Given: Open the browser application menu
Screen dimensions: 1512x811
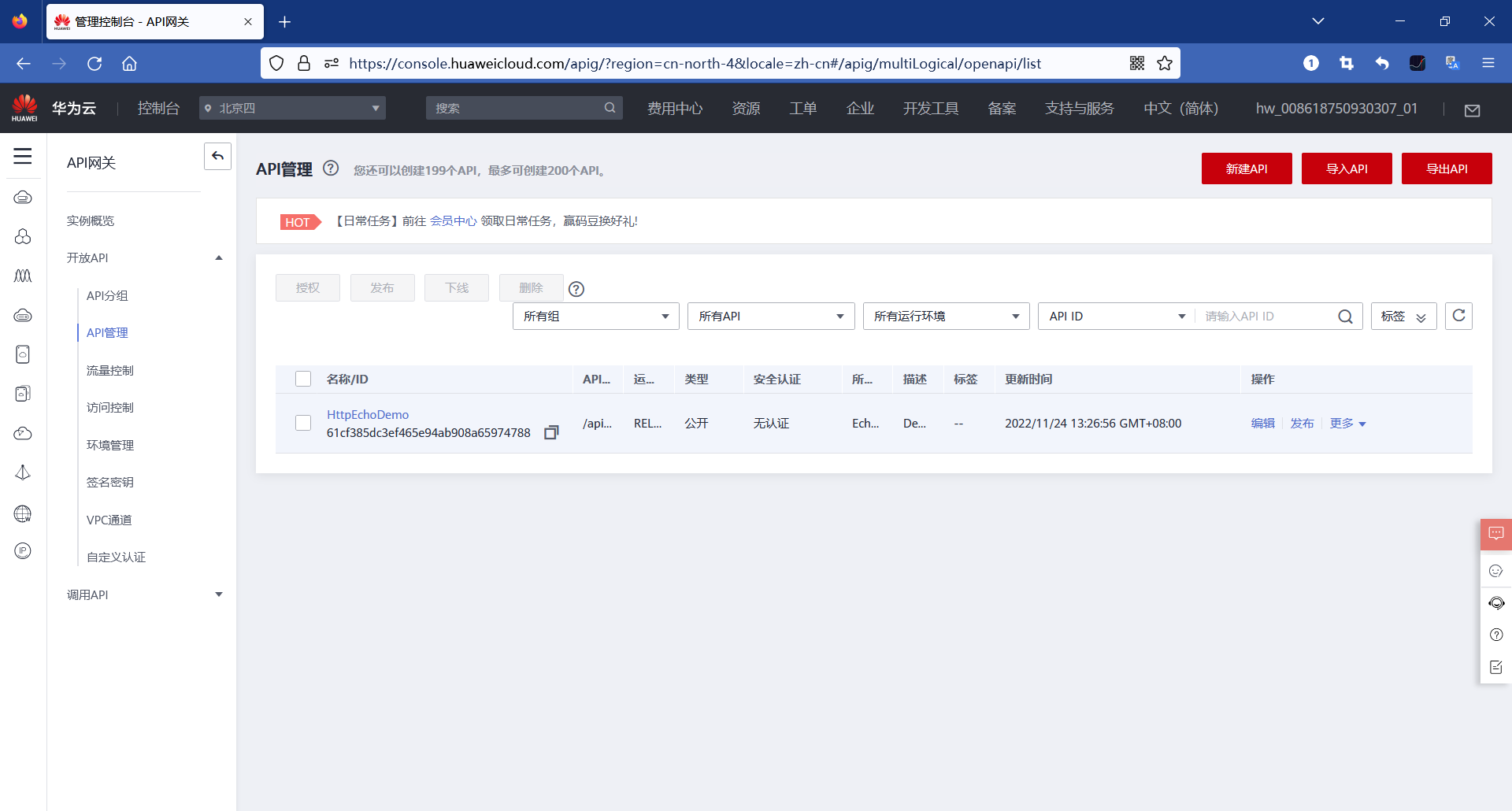Looking at the screenshot, I should coord(1488,63).
